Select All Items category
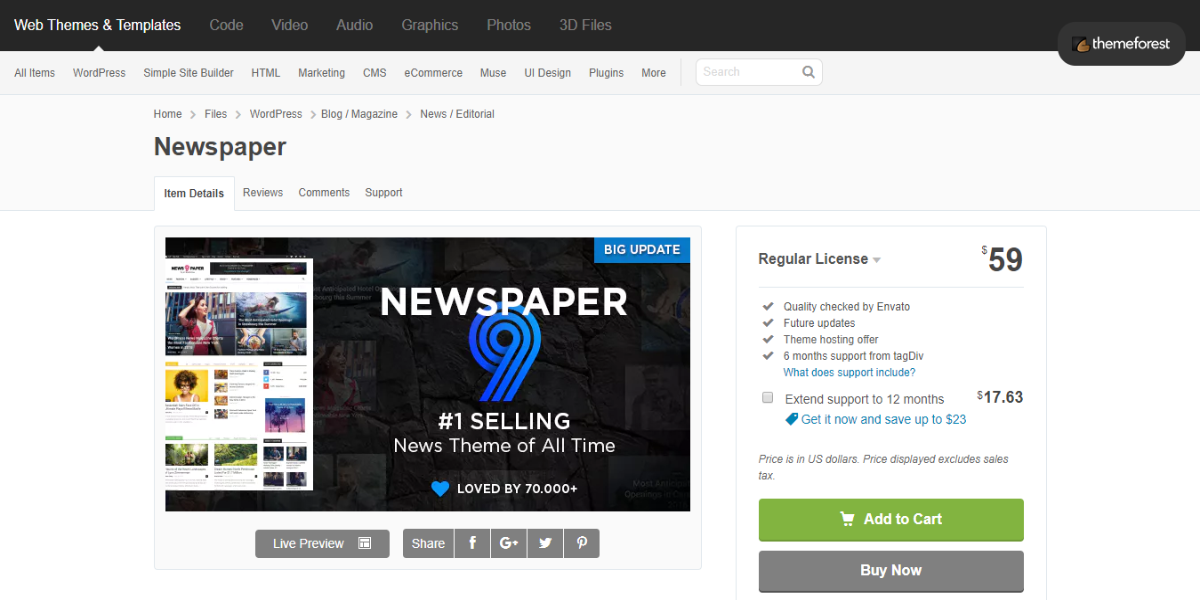Viewport: 1200px width, 600px height. coord(35,73)
